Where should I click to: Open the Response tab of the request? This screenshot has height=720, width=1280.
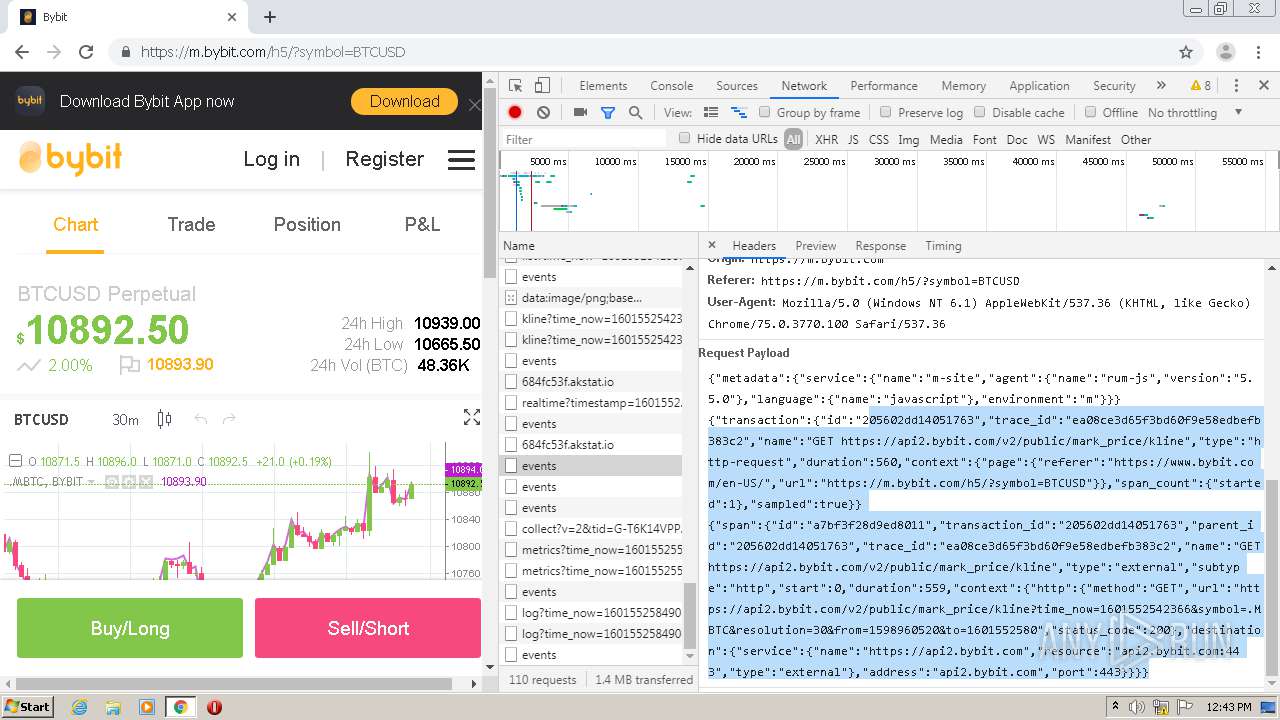[880, 245]
